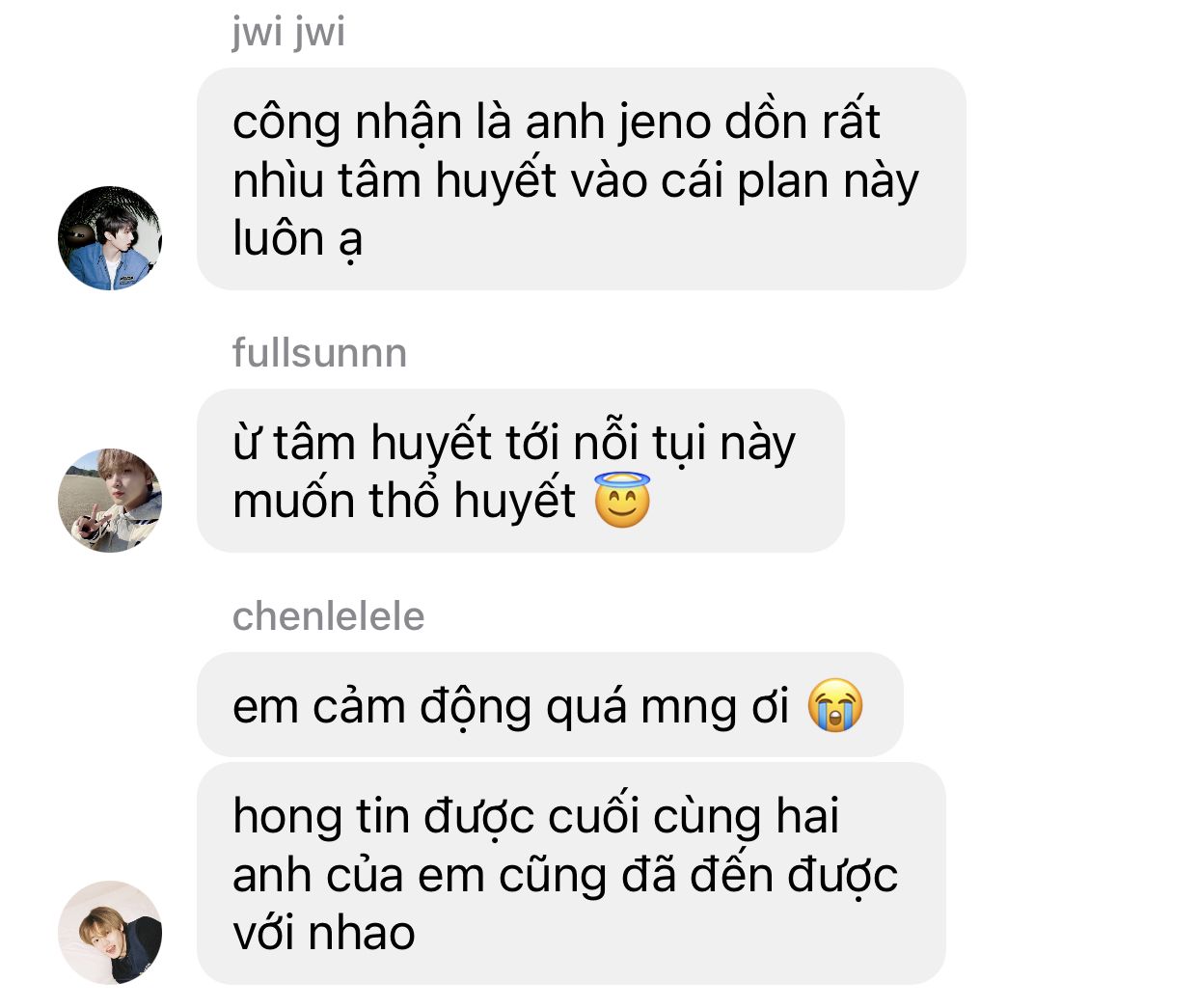This screenshot has width=1198, height=1008.
Task: Select the message starting "công nhận là anh jeno"
Action: point(582,178)
